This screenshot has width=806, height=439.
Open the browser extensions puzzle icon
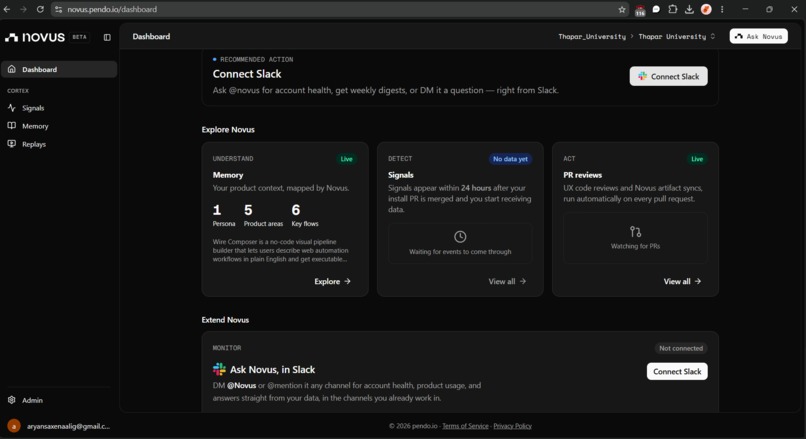[672, 9]
